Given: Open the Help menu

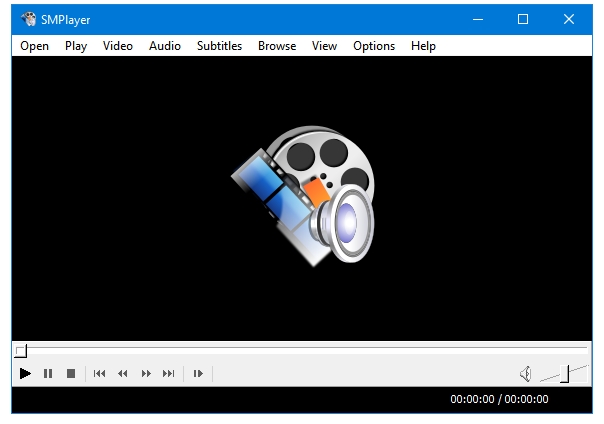Looking at the screenshot, I should pyautogui.click(x=423, y=46).
